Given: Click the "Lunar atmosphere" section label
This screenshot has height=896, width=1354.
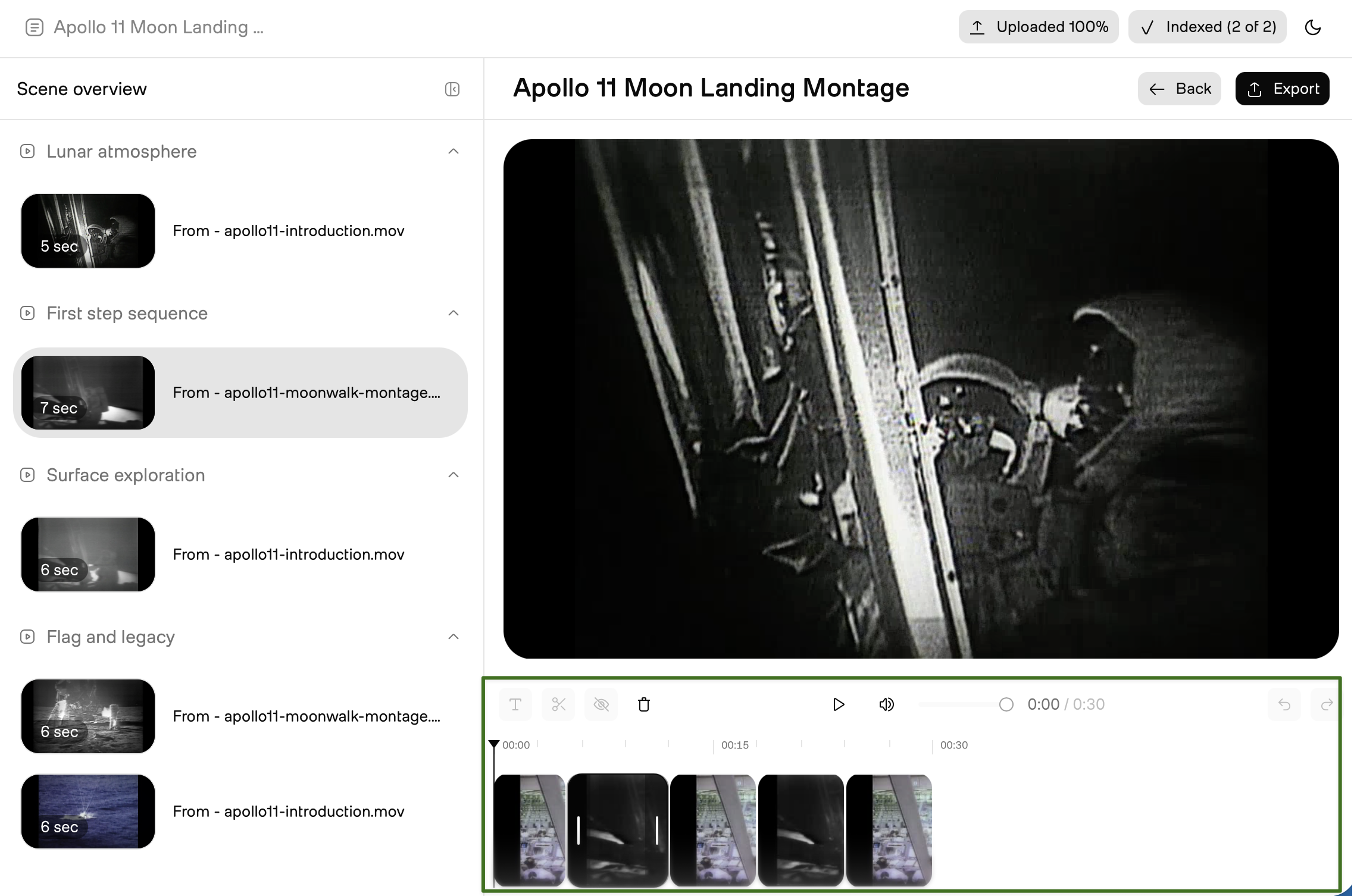Looking at the screenshot, I should tap(121, 151).
